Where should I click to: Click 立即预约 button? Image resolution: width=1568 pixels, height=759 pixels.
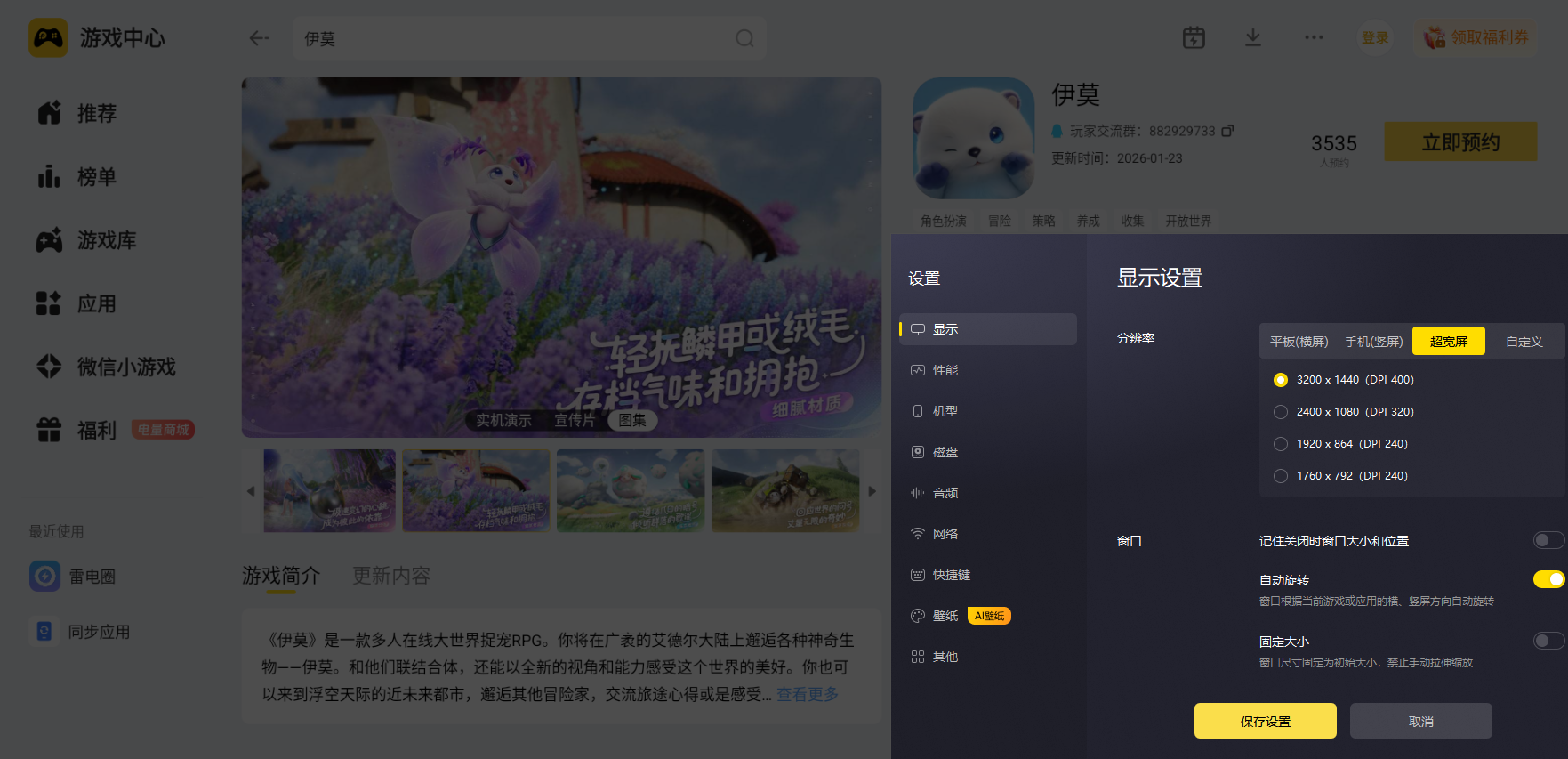pos(1460,142)
